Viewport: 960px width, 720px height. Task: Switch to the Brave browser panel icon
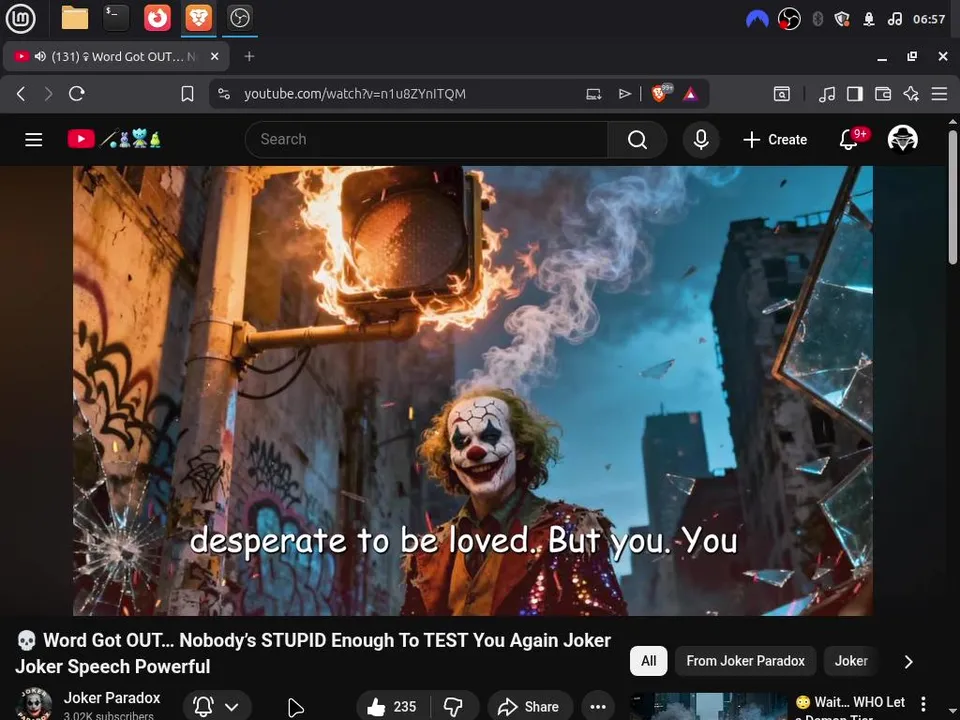click(x=198, y=18)
